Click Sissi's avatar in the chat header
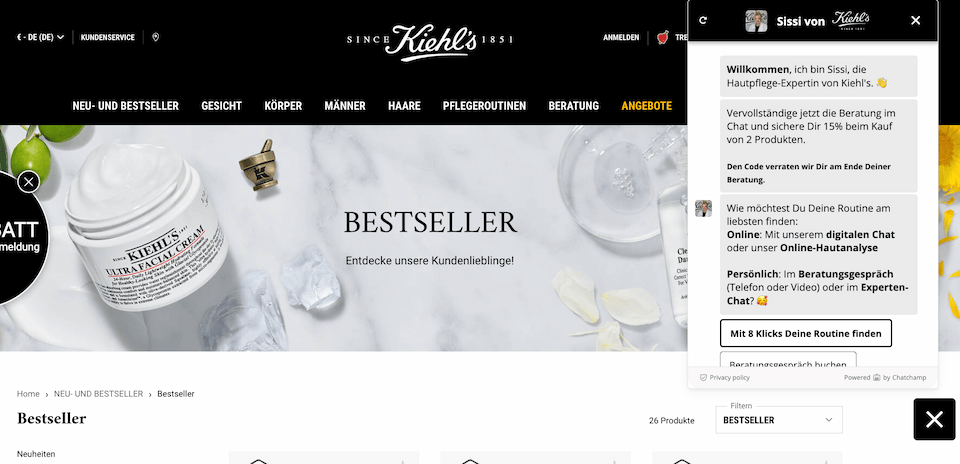Image resolution: width=960 pixels, height=464 pixels. (756, 21)
